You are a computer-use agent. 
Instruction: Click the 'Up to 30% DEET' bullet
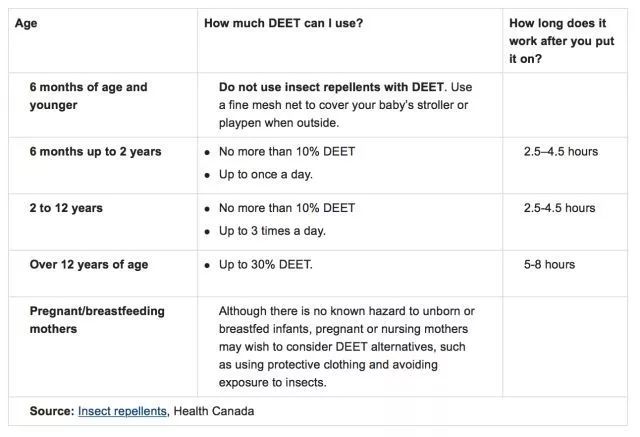(266, 265)
